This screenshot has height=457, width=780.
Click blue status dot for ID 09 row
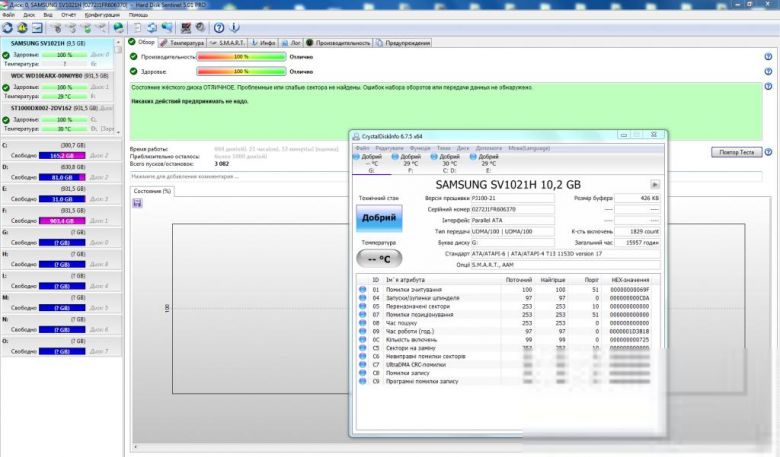click(363, 331)
